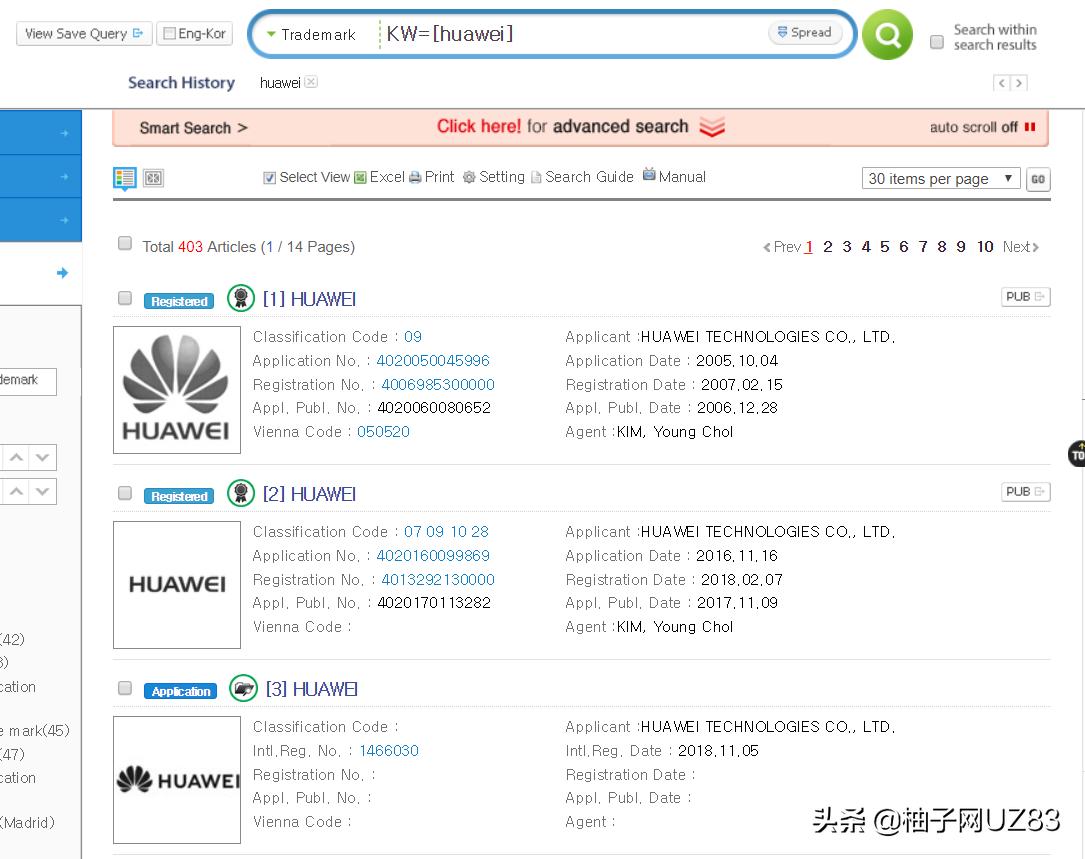Check the box for result [2] HUAWEI
Screen dimensions: 1085x859
(x=125, y=493)
